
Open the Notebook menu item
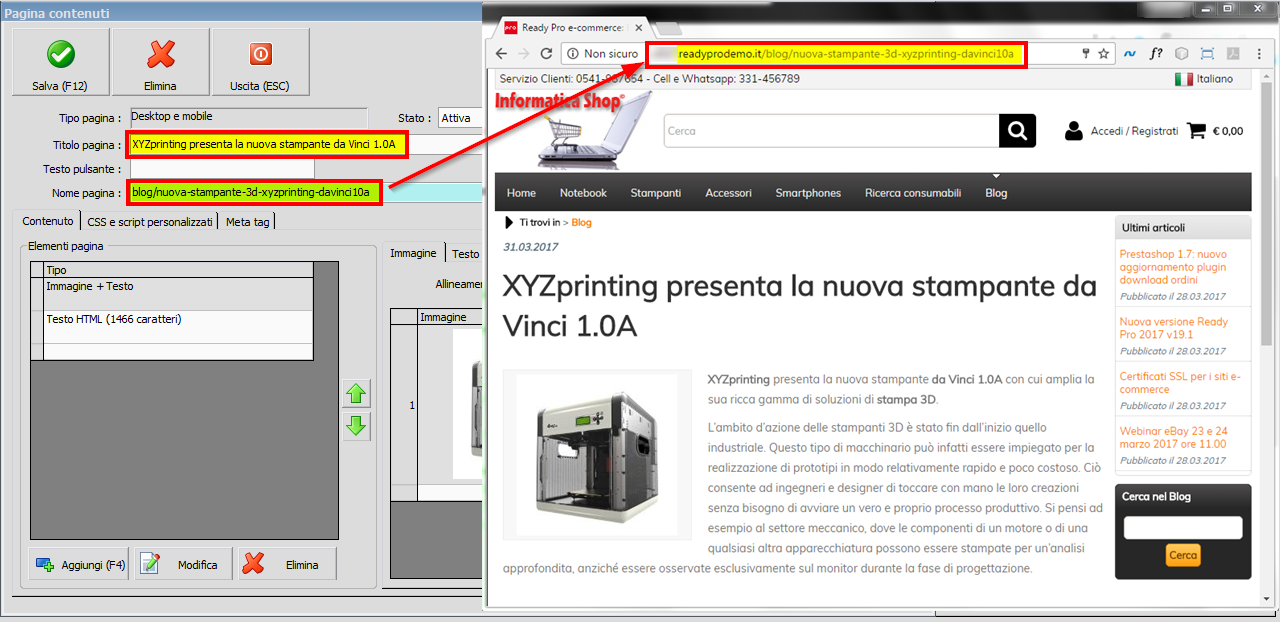[x=583, y=193]
